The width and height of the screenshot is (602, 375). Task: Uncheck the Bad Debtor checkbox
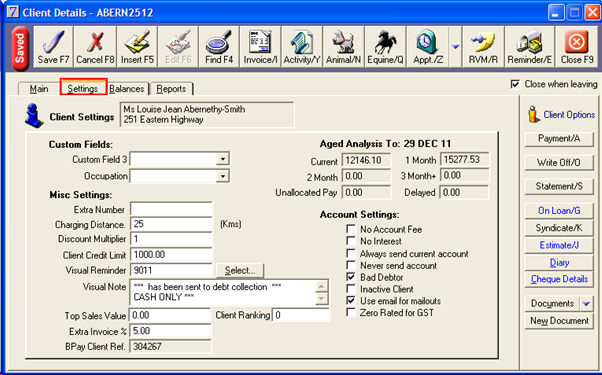(x=351, y=277)
